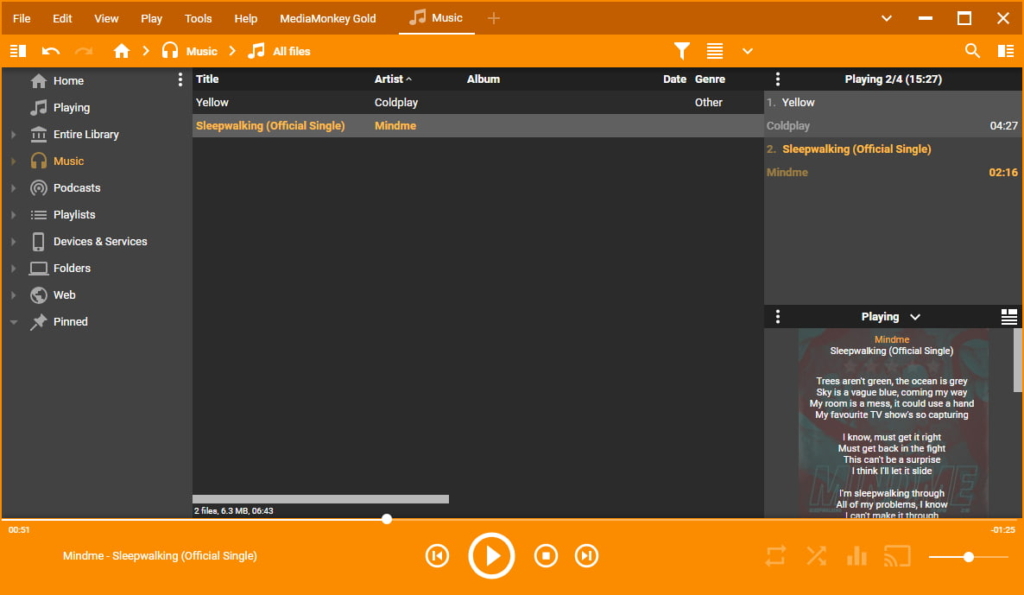Image resolution: width=1024 pixels, height=595 pixels.
Task: Open the Tools menu
Action: (x=197, y=17)
